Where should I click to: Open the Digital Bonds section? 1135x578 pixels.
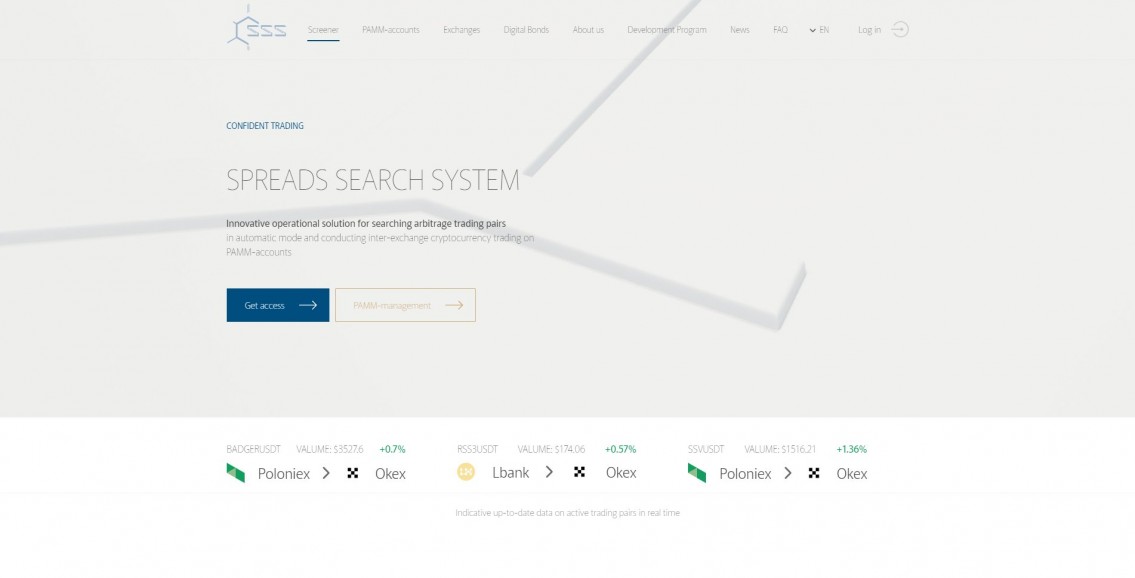coord(526,30)
